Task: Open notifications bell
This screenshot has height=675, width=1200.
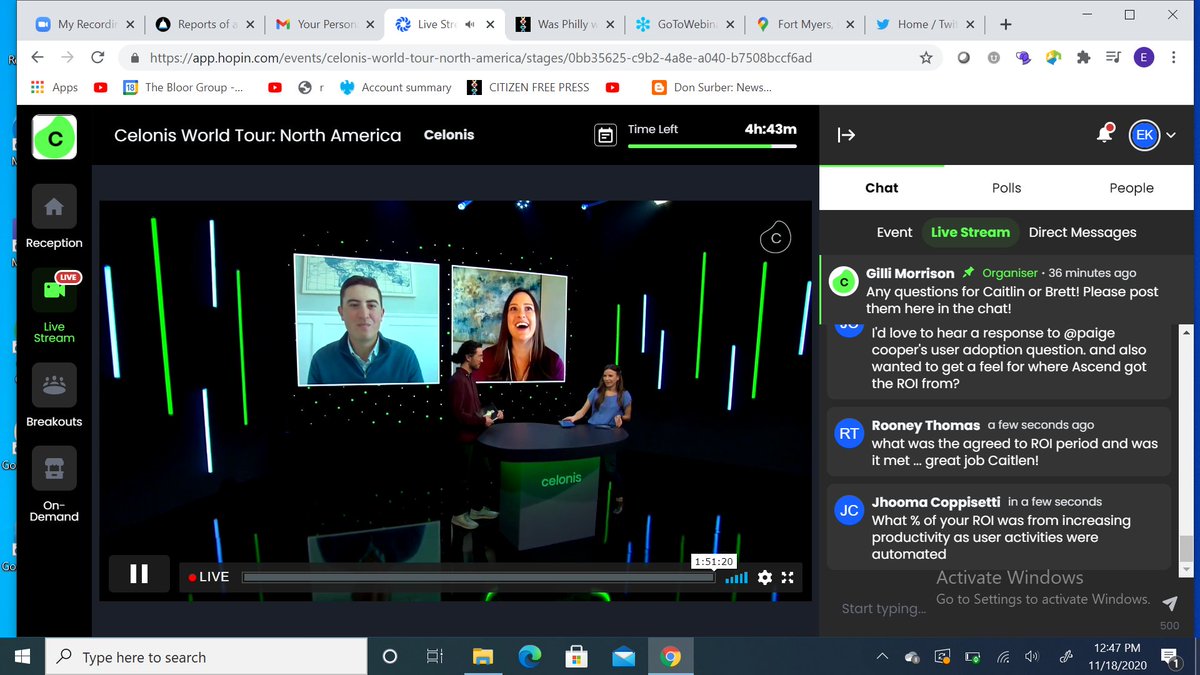Action: pyautogui.click(x=1105, y=134)
